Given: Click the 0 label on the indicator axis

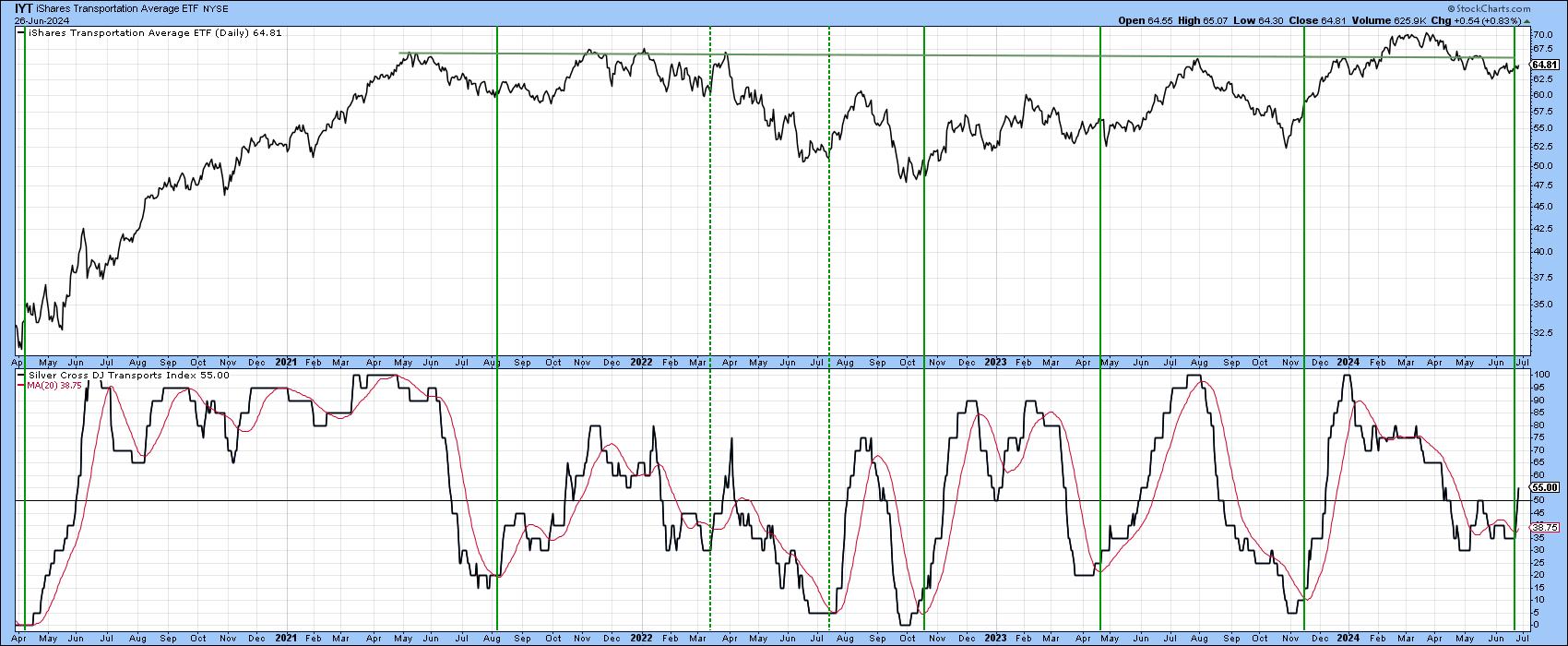Looking at the screenshot, I should click(x=1536, y=625).
